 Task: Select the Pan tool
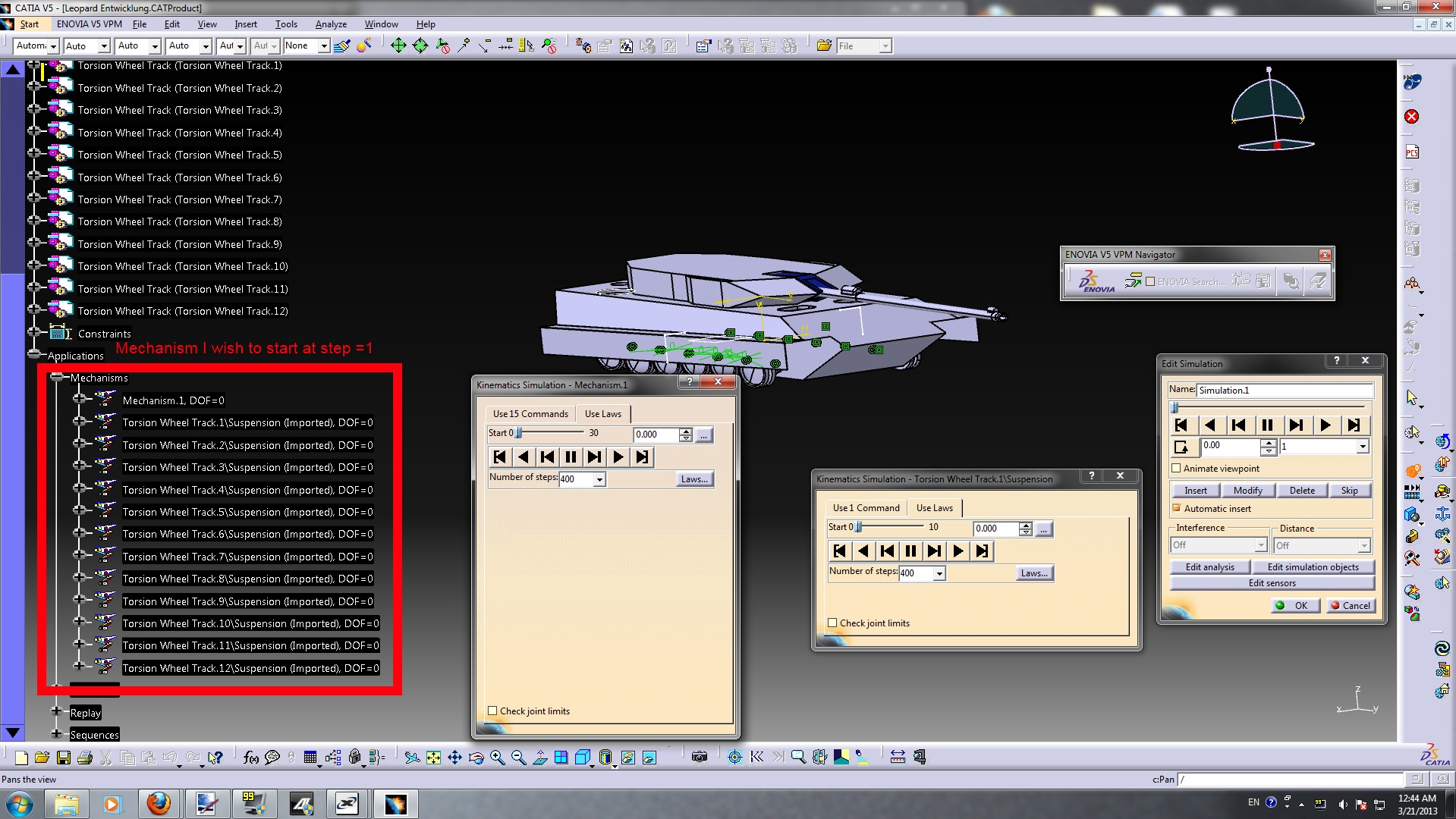[x=454, y=756]
